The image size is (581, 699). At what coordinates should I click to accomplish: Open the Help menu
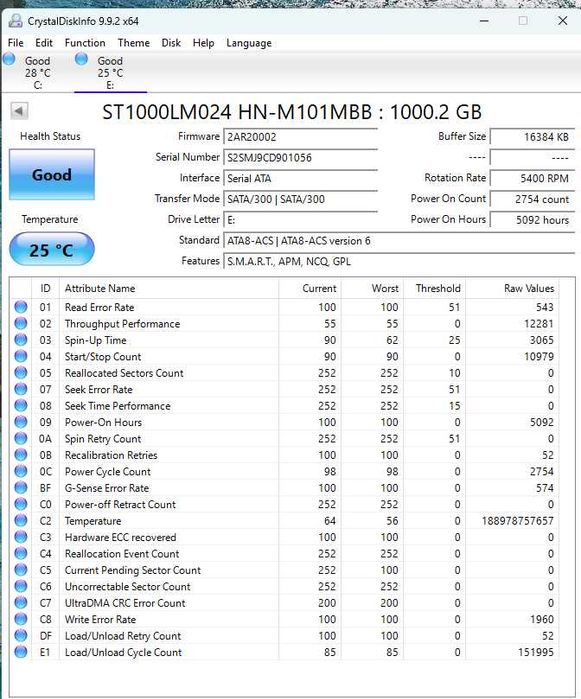pos(203,43)
